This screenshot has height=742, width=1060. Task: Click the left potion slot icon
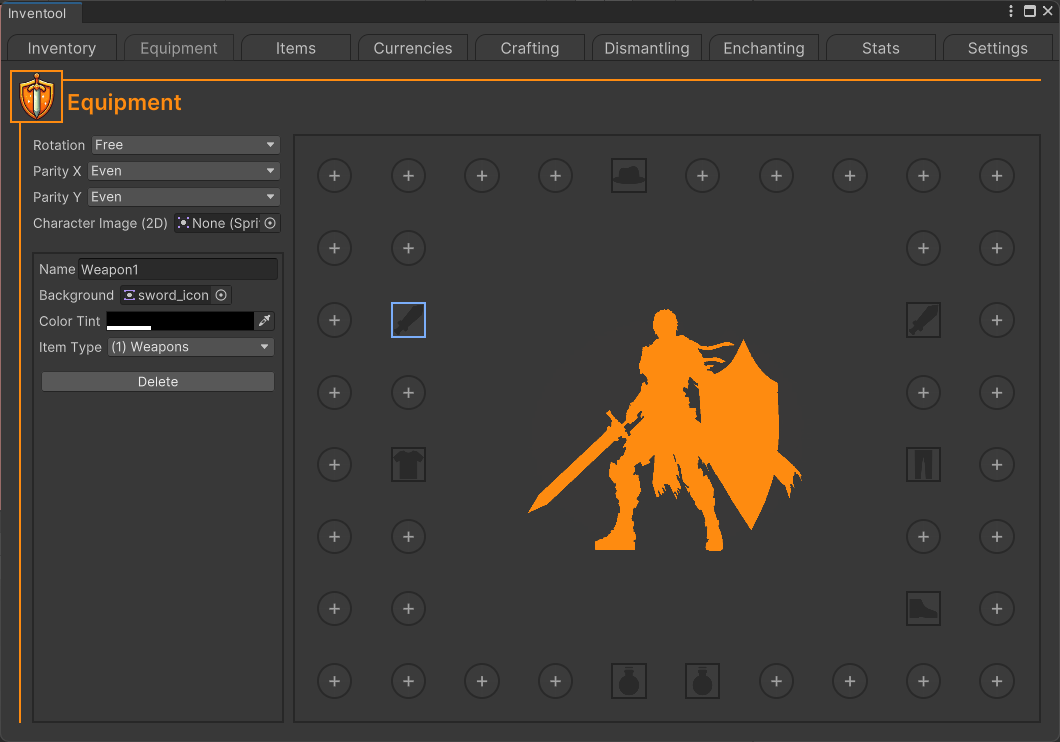pyautogui.click(x=629, y=681)
